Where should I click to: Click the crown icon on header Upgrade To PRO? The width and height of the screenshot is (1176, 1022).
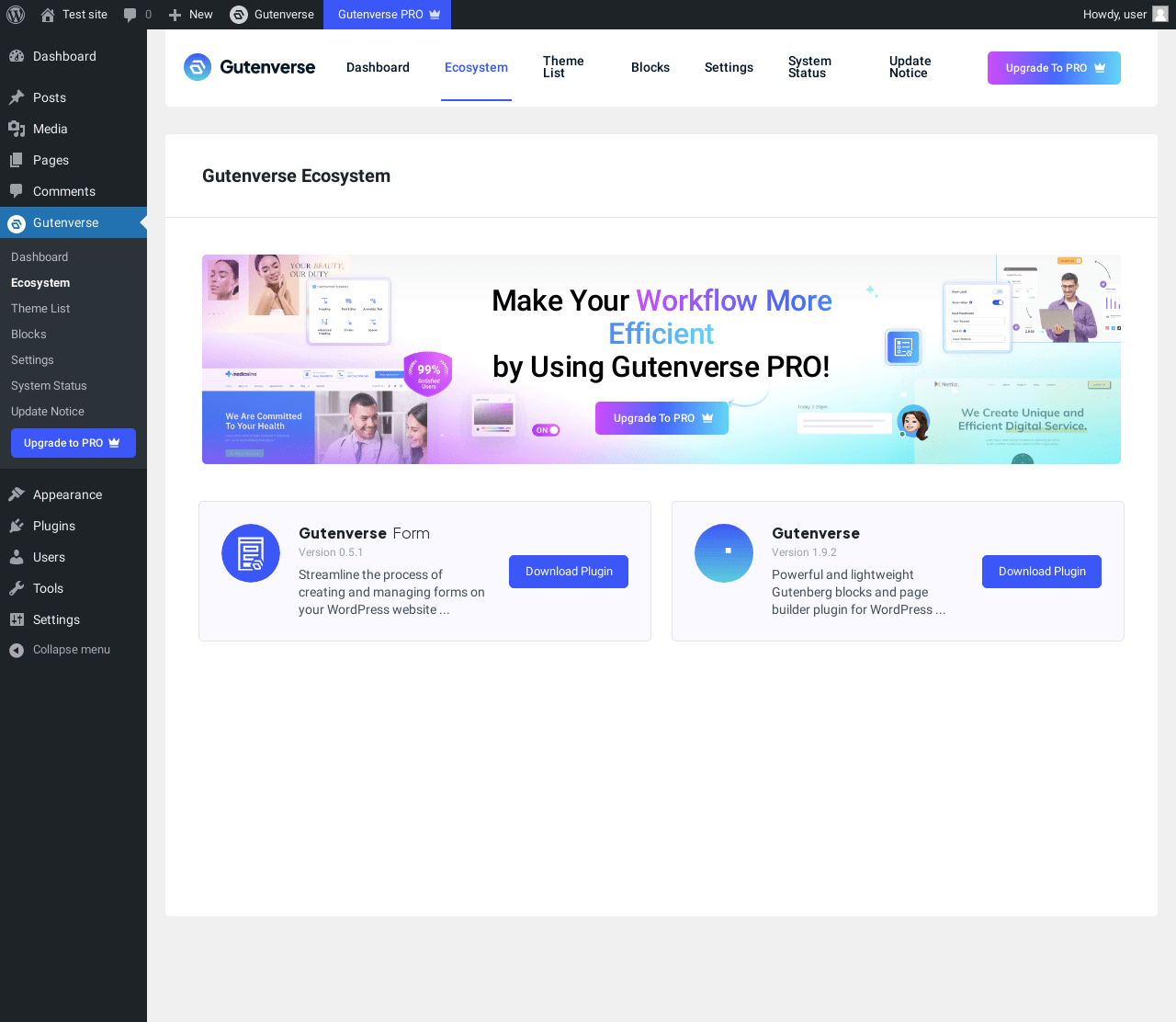1100,67
